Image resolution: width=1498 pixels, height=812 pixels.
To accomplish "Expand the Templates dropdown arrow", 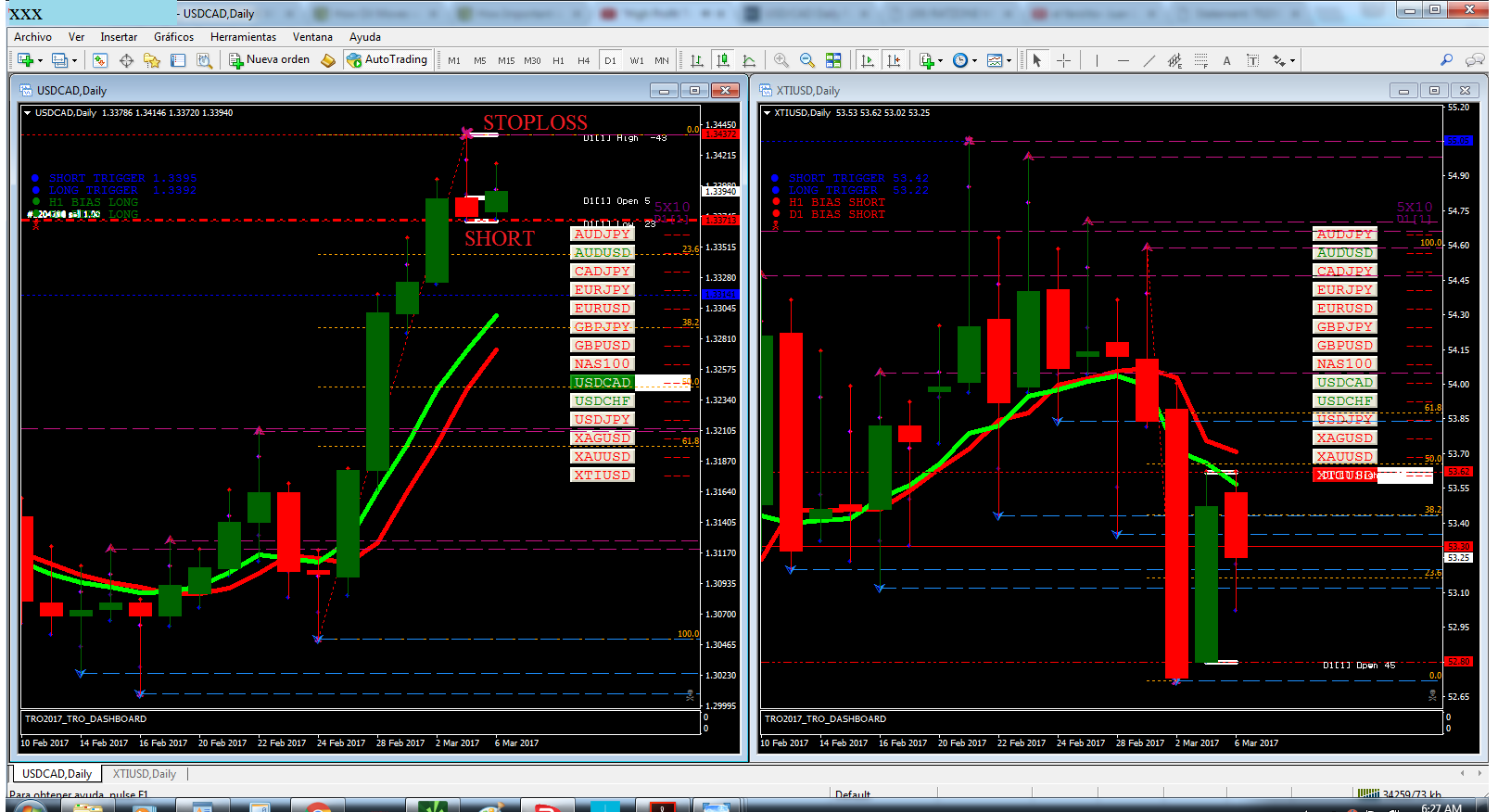I will tap(1009, 61).
